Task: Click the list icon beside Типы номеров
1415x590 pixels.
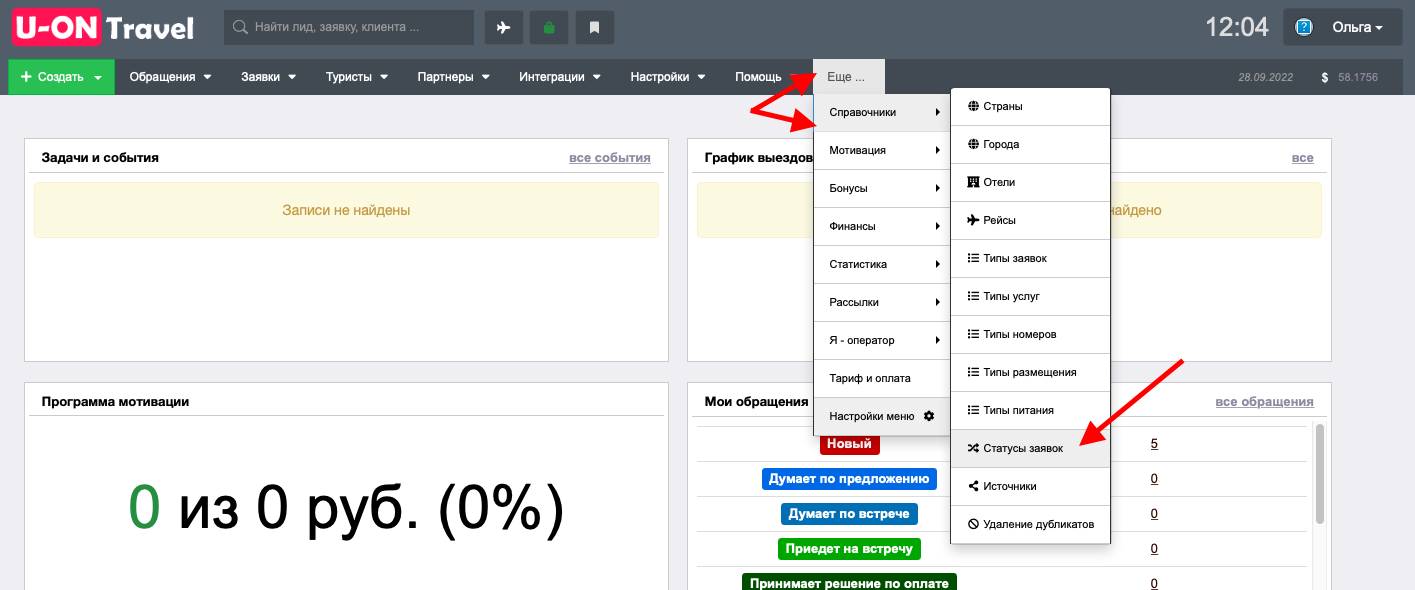Action: point(973,334)
